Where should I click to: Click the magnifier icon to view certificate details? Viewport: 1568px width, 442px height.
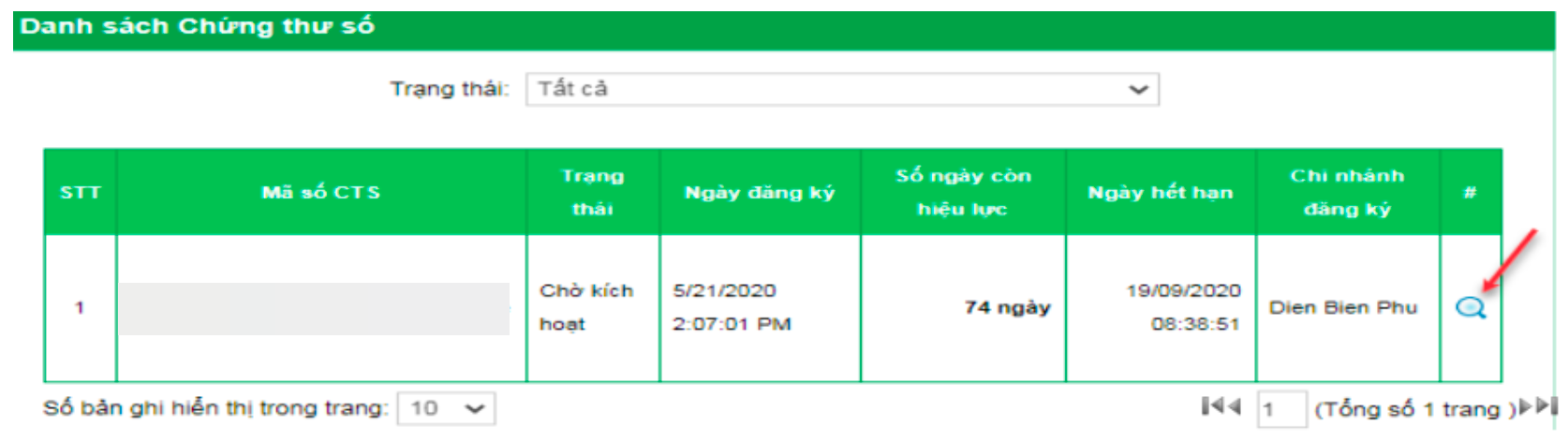[x=1470, y=307]
